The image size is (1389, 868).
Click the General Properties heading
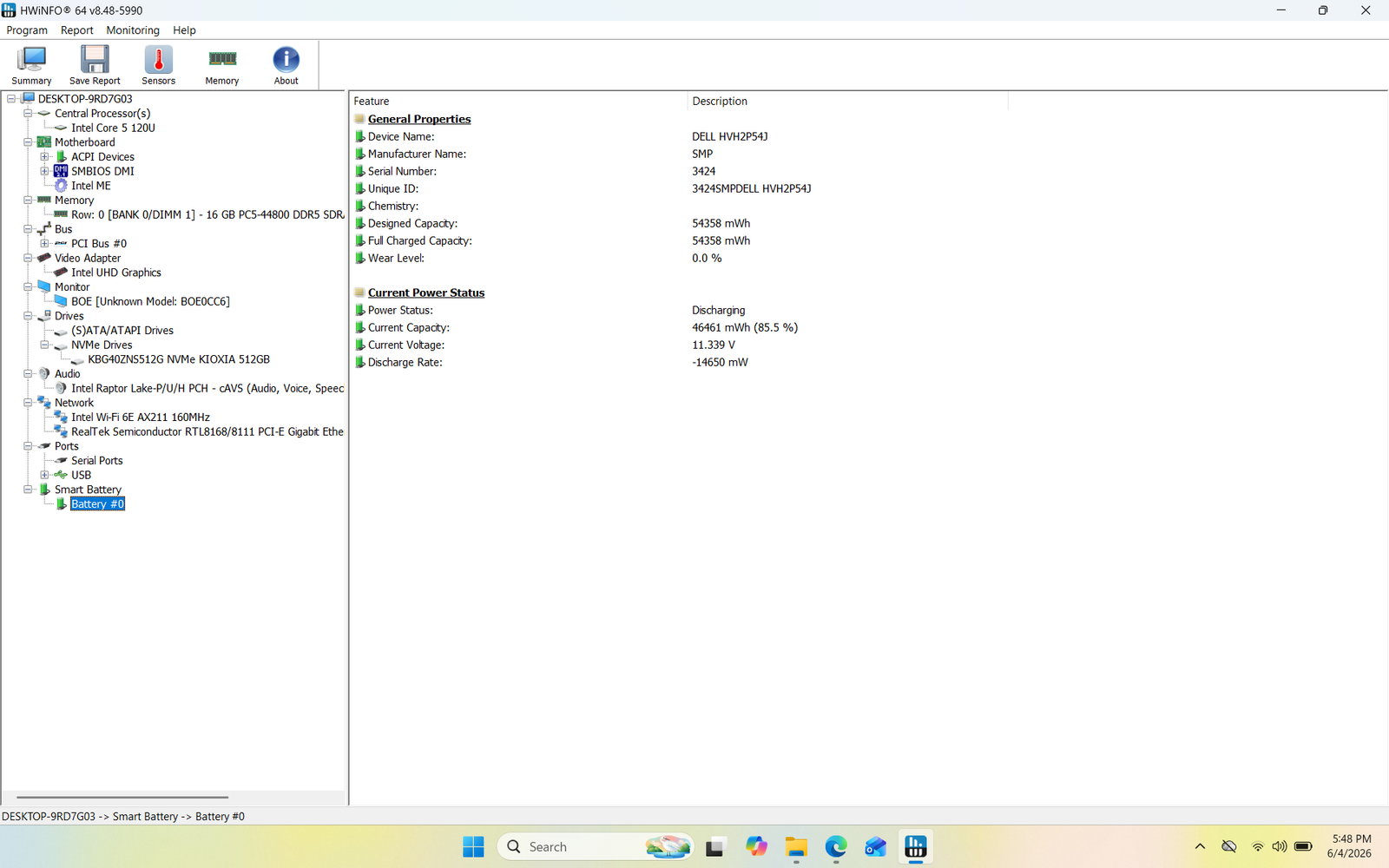(x=419, y=120)
